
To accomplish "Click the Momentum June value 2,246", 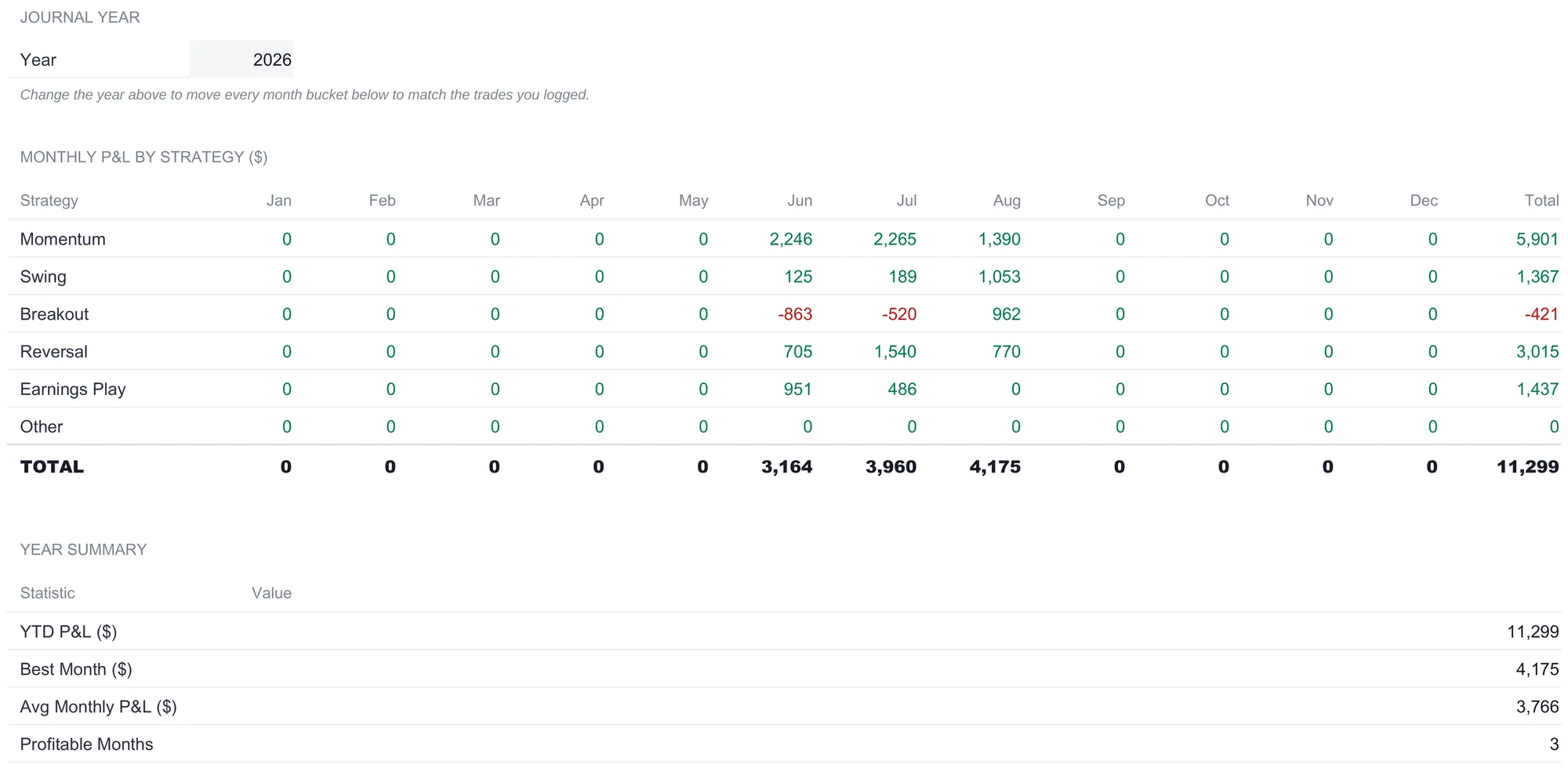I will coord(790,239).
